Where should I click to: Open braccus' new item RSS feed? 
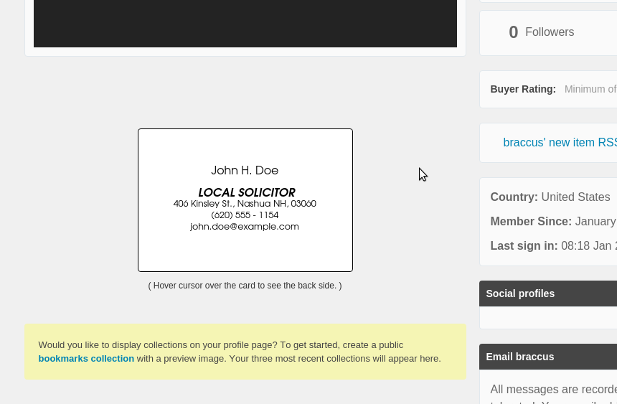pyautogui.click(x=559, y=143)
